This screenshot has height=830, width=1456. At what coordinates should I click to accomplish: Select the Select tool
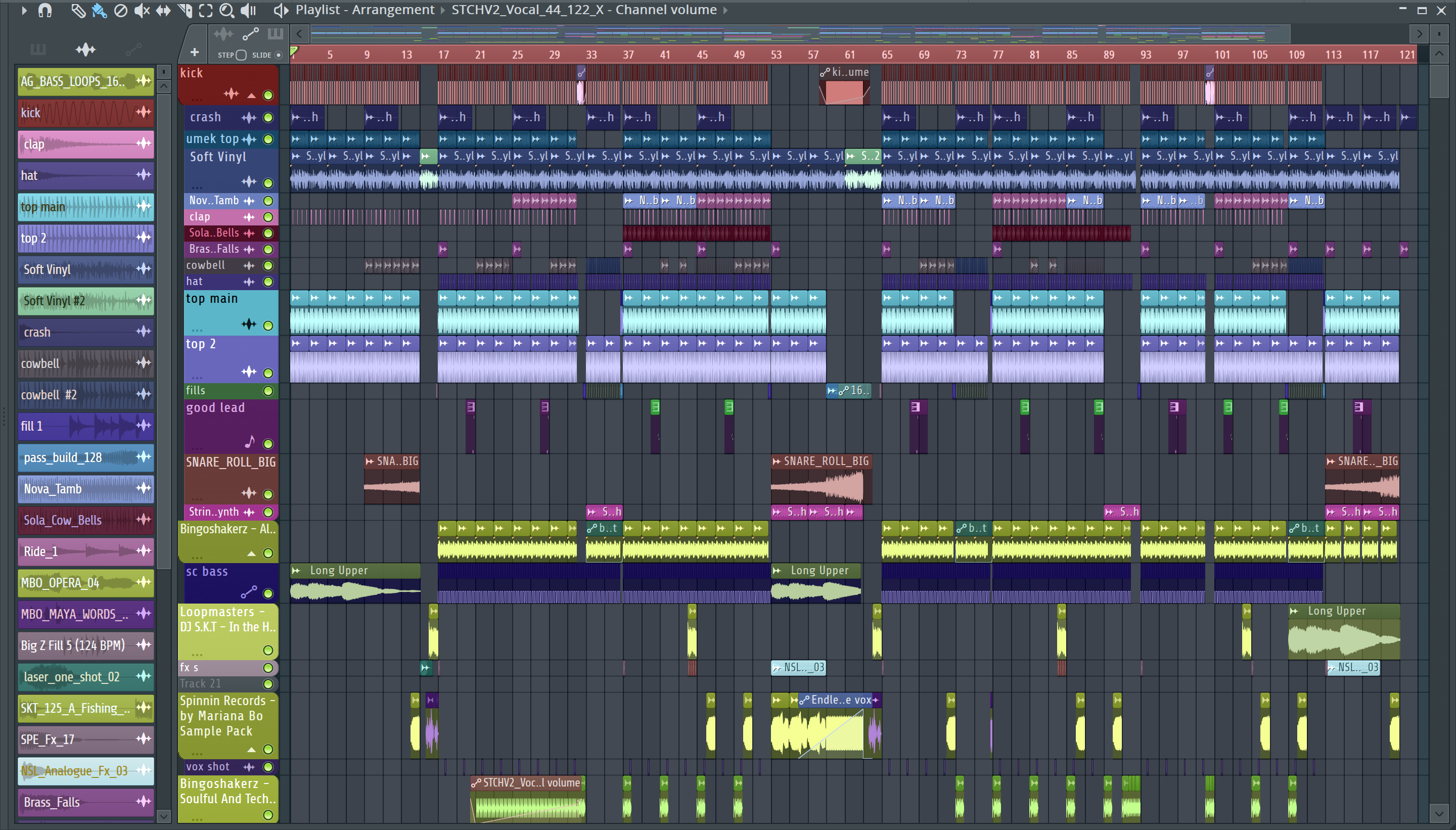click(x=206, y=10)
